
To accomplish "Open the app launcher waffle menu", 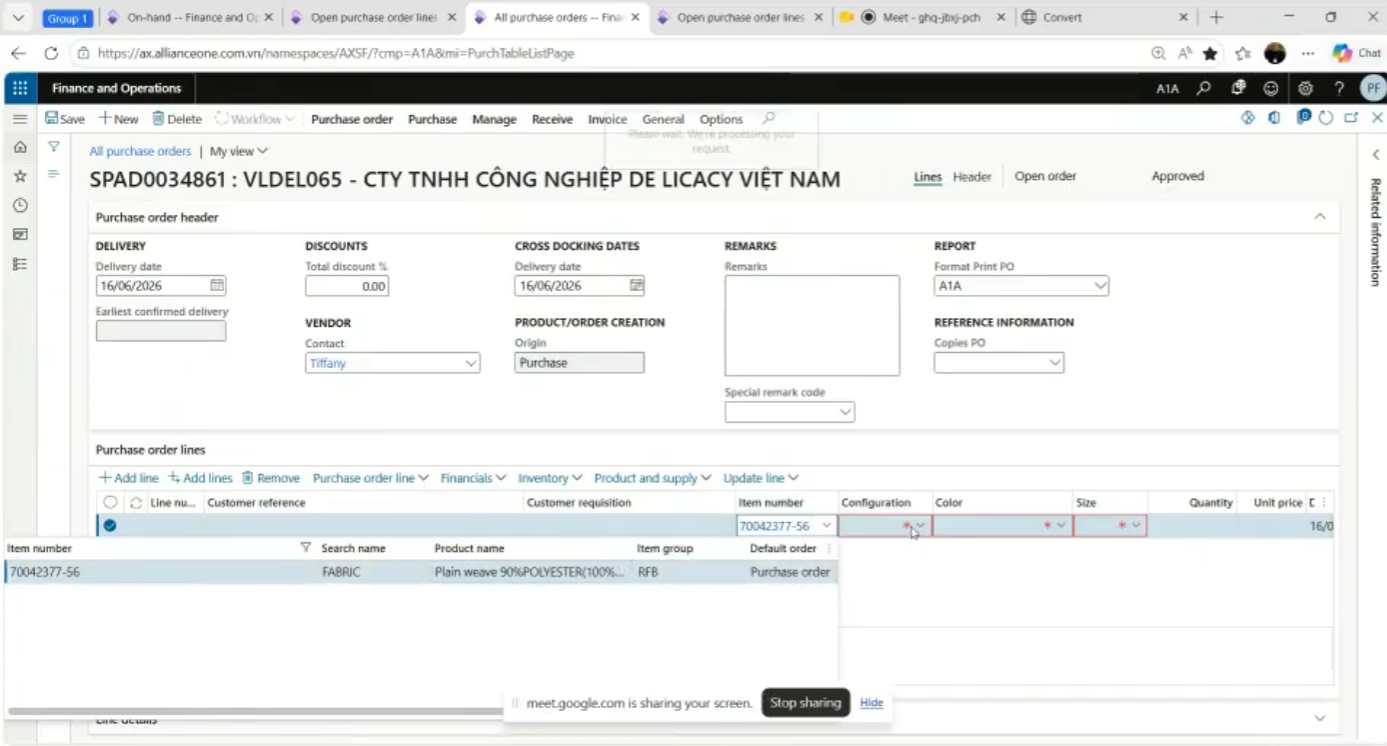I will click(20, 88).
